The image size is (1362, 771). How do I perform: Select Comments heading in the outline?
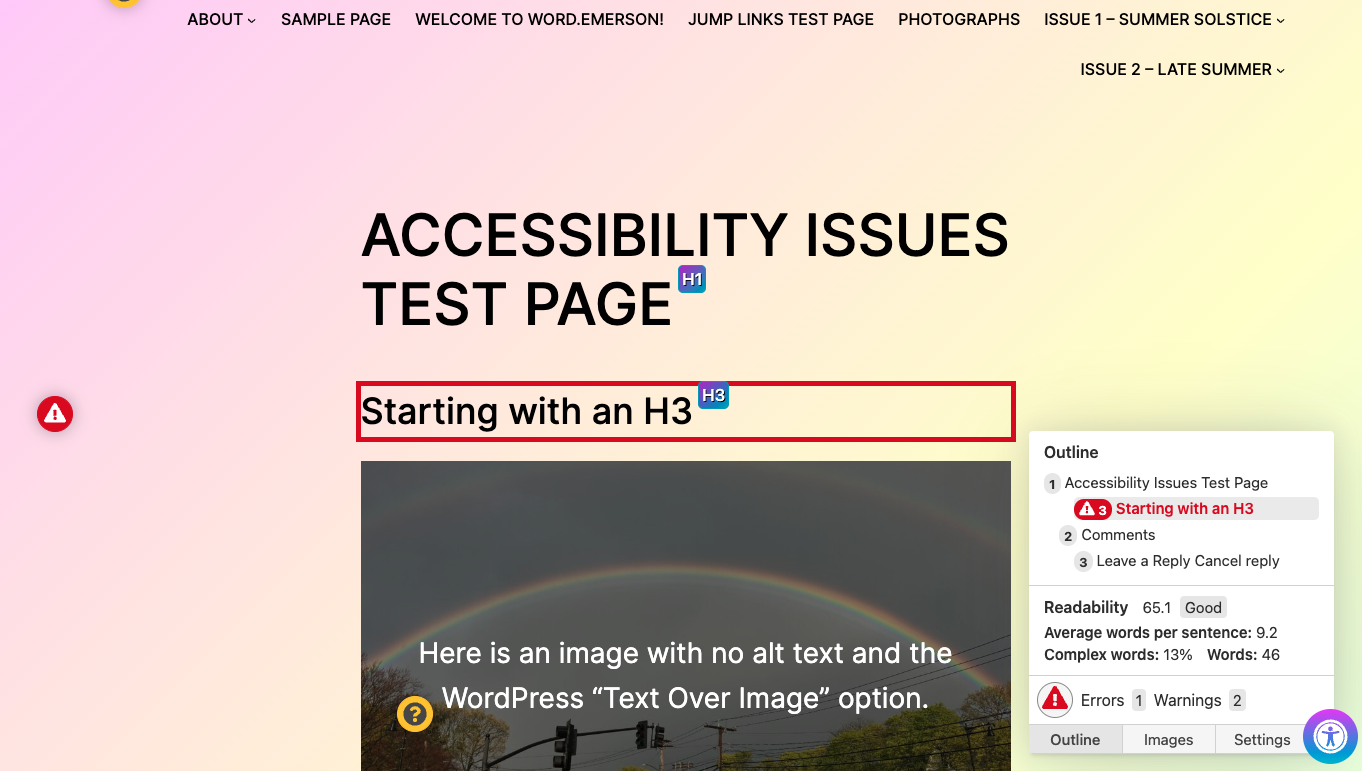pos(1118,535)
